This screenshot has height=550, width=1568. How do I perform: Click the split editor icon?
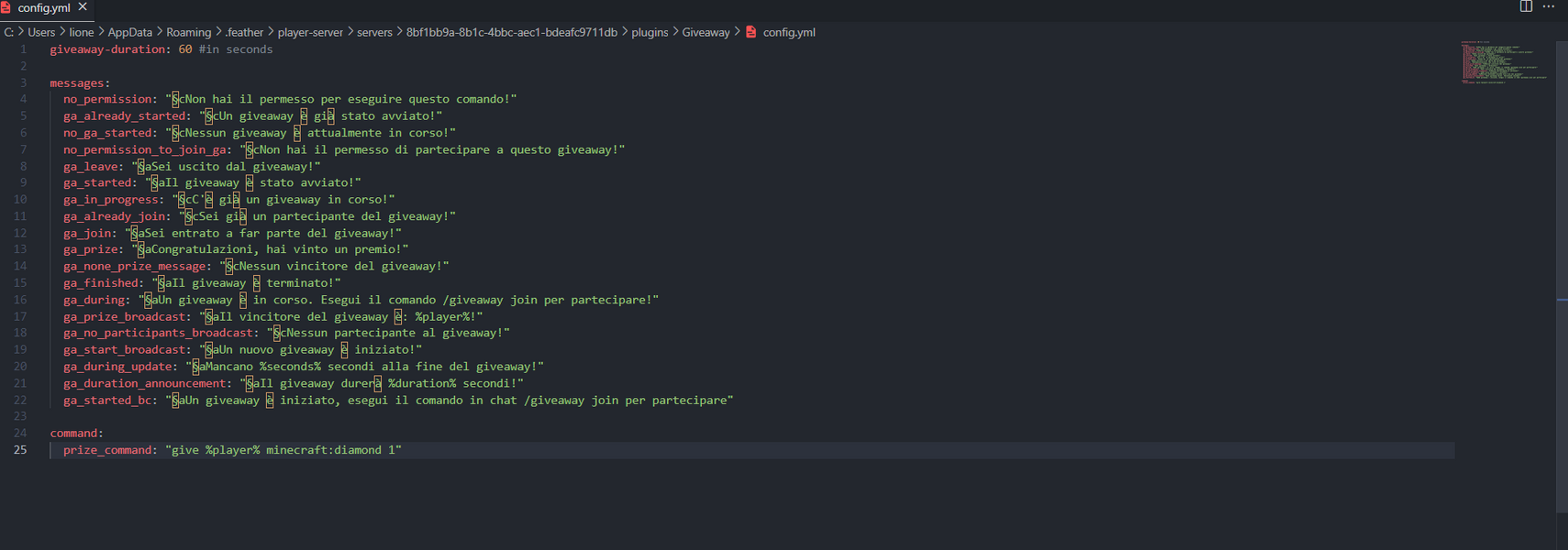pos(1526,6)
